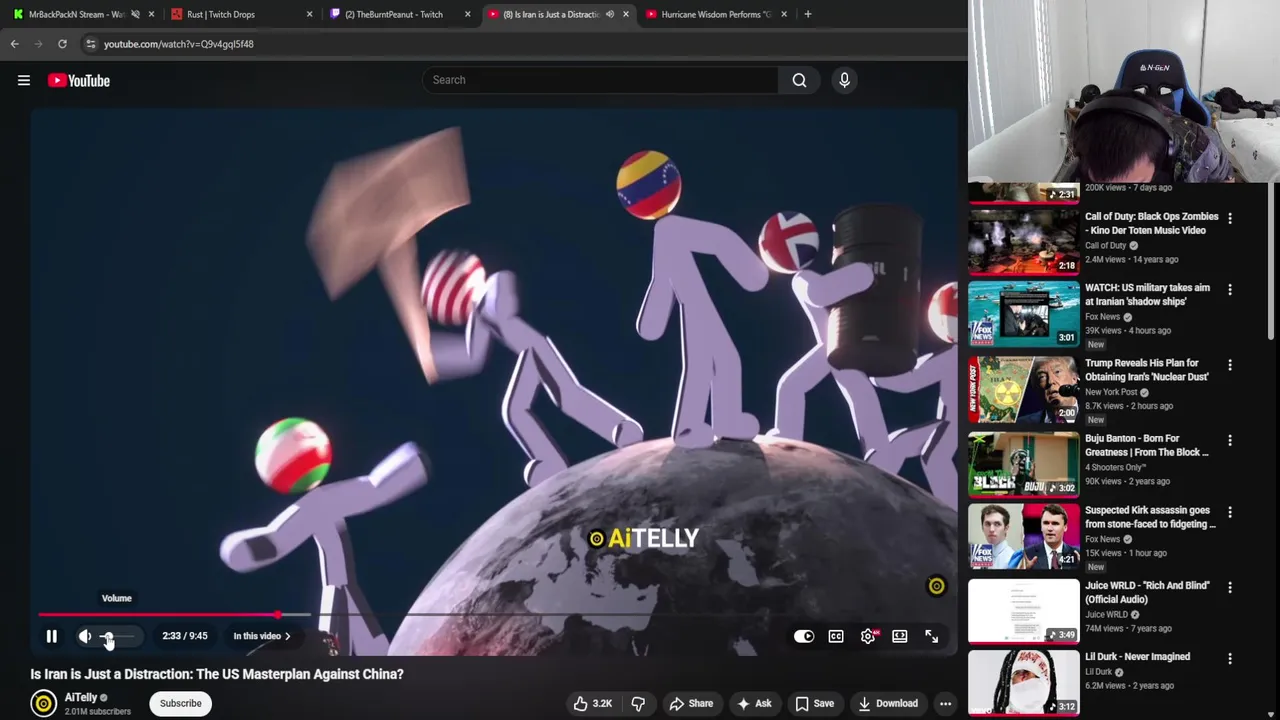This screenshot has width=1280, height=720.
Task: Go to the YouTube home logo
Action: coord(79,80)
